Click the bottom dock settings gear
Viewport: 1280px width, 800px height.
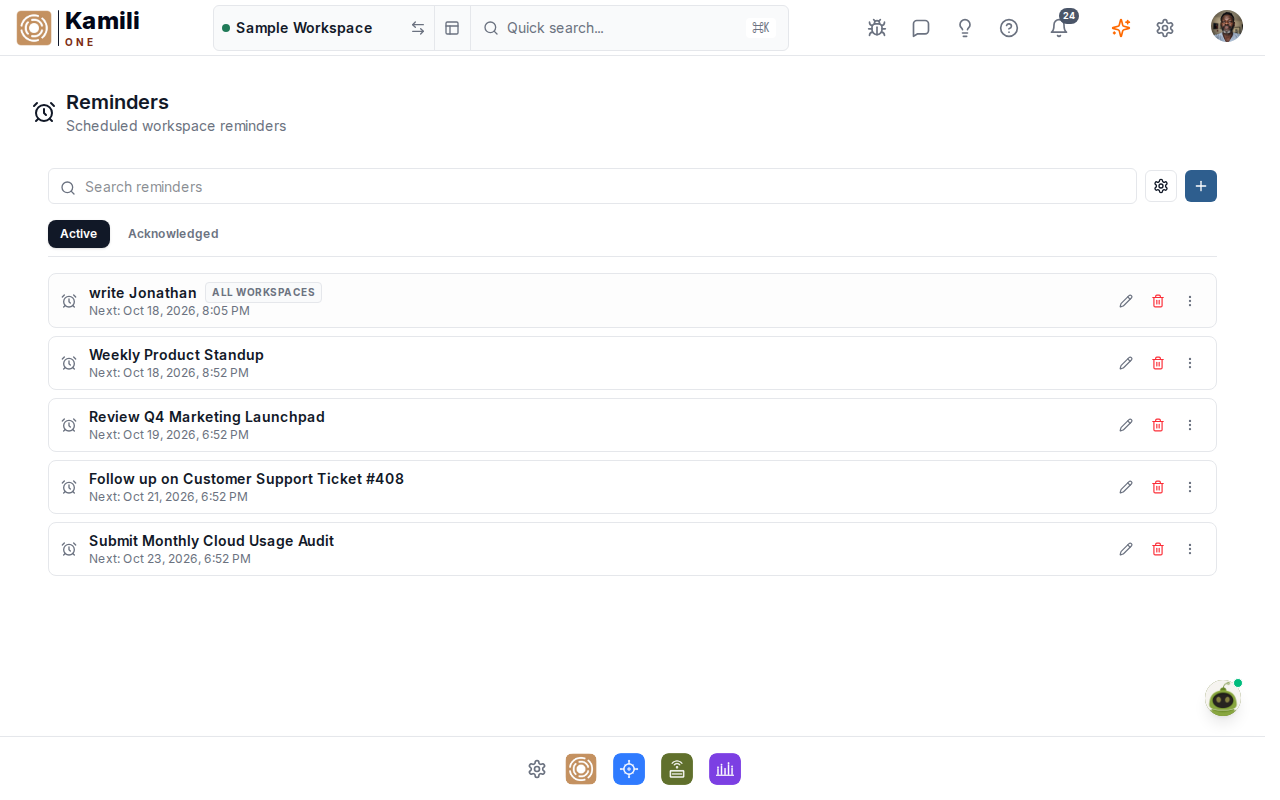click(537, 769)
